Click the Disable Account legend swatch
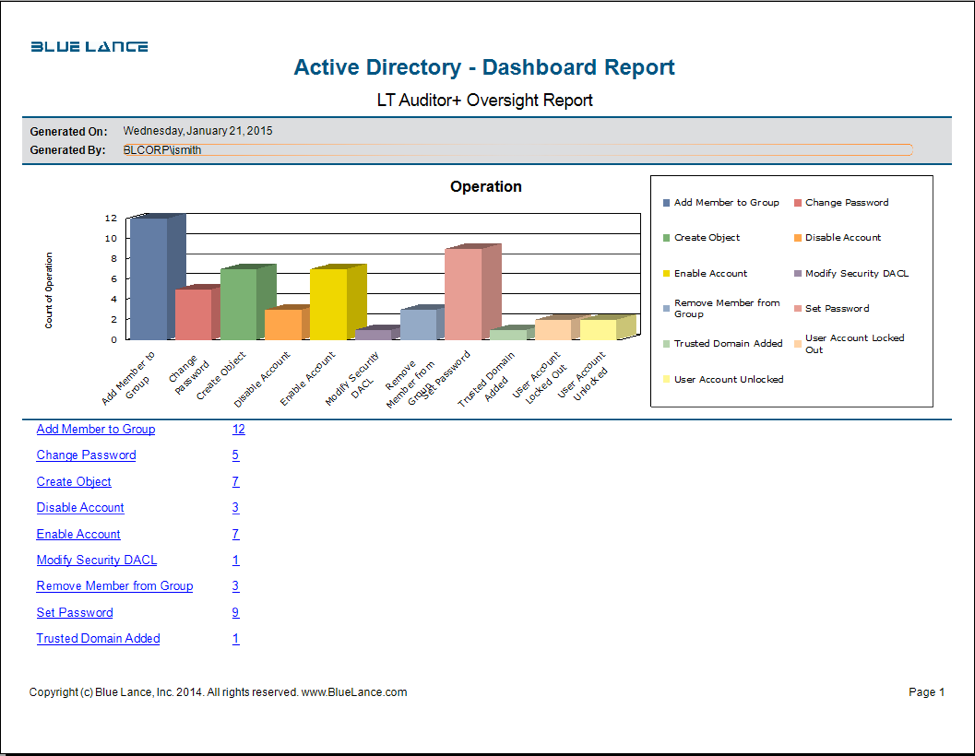 [798, 237]
